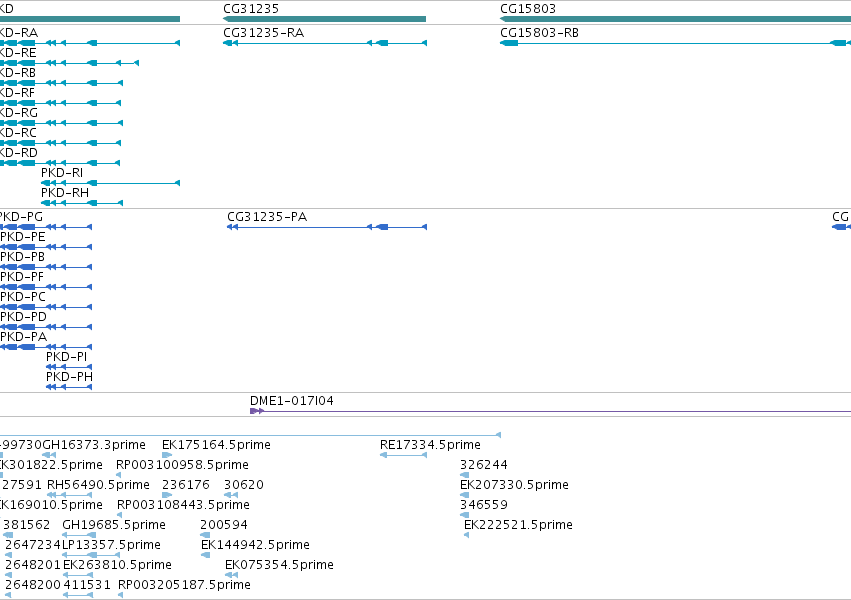This screenshot has width=851, height=600.
Task: Select the 346559 feature label
Action: click(484, 505)
